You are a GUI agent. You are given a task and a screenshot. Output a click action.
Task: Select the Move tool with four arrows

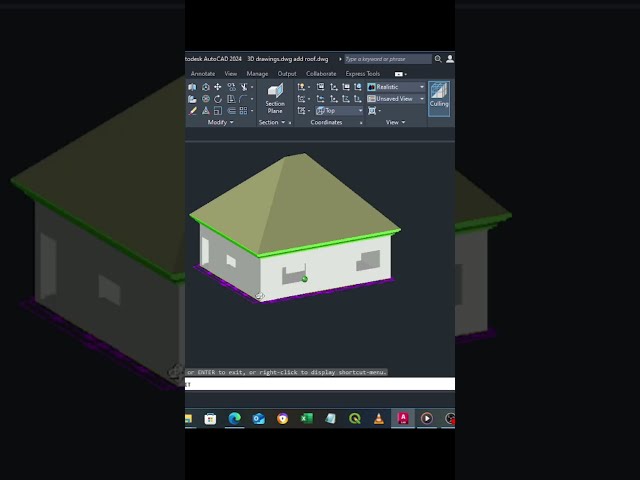tap(218, 87)
